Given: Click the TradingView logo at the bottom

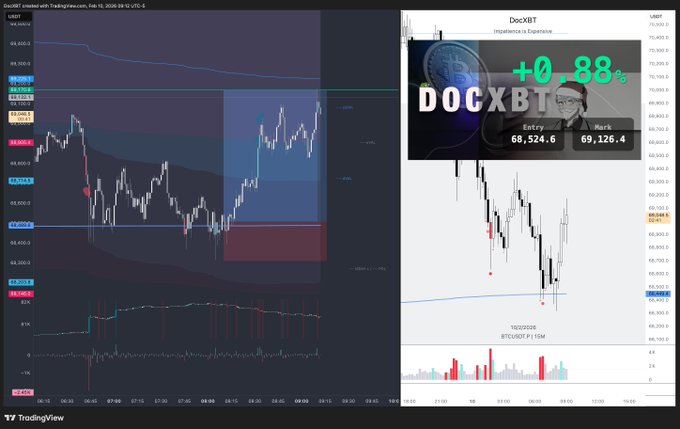Looking at the screenshot, I should tap(34, 418).
